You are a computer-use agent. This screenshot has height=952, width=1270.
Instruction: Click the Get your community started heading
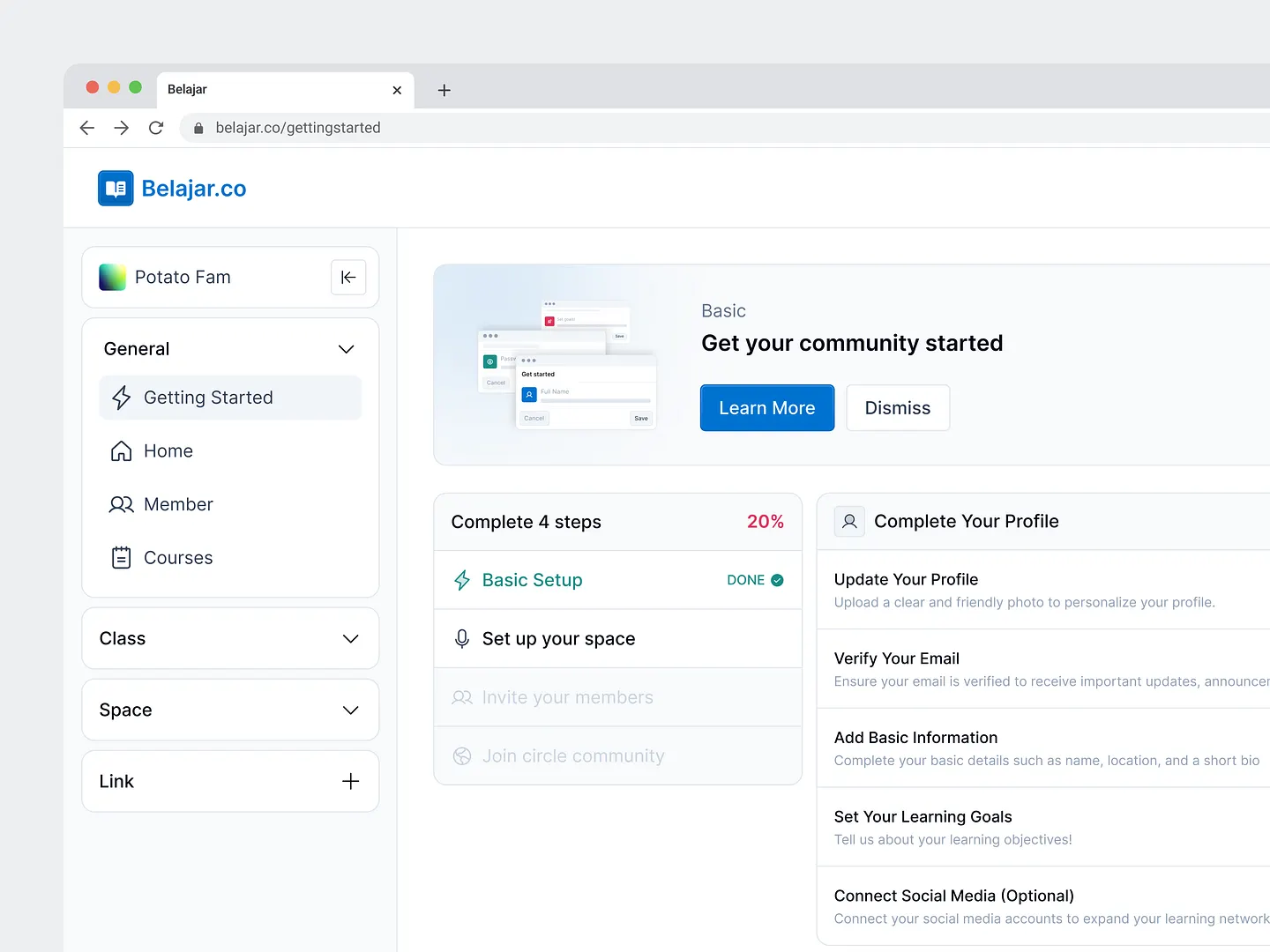click(852, 343)
